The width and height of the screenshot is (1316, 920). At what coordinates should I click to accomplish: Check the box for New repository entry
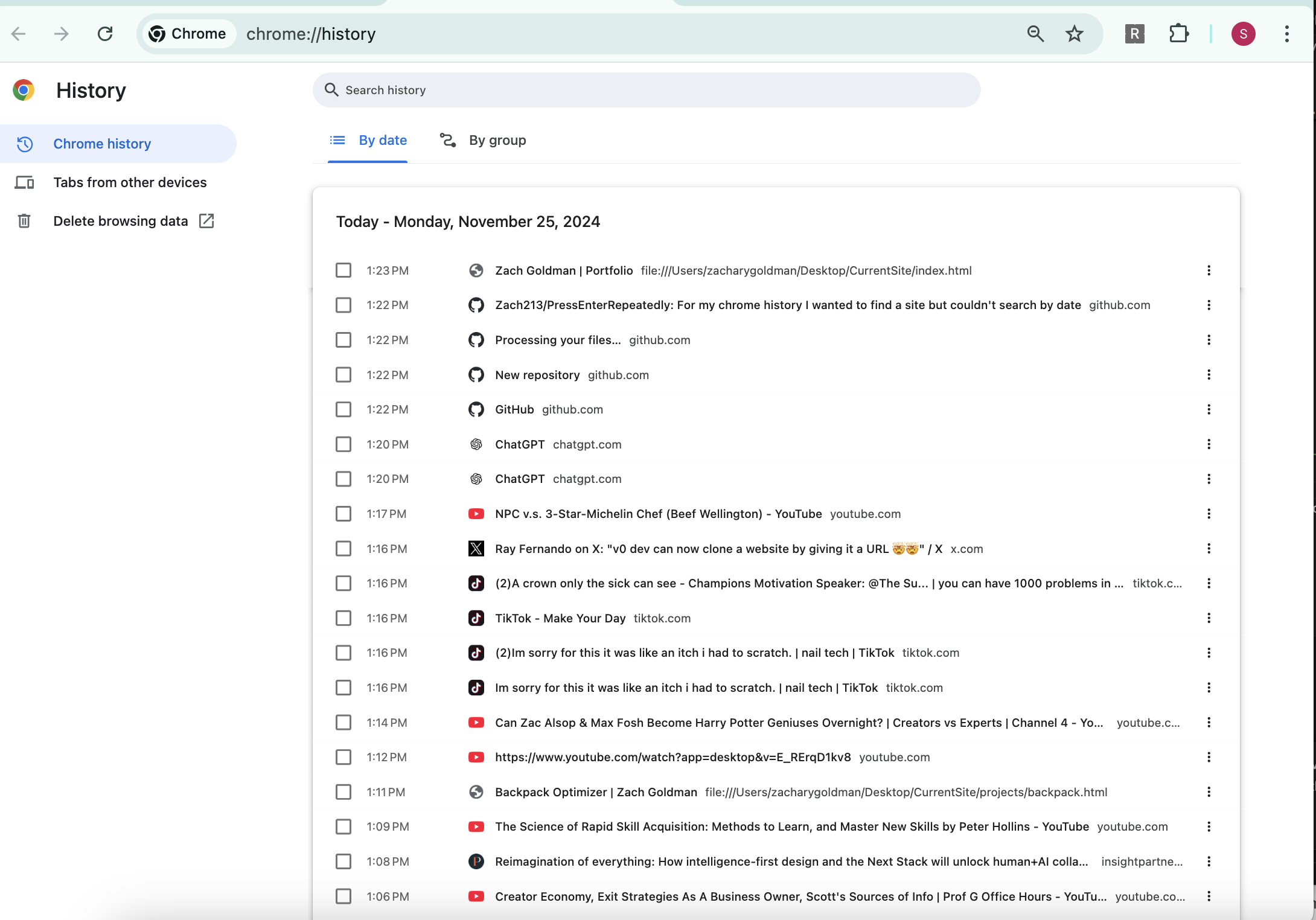coord(343,375)
